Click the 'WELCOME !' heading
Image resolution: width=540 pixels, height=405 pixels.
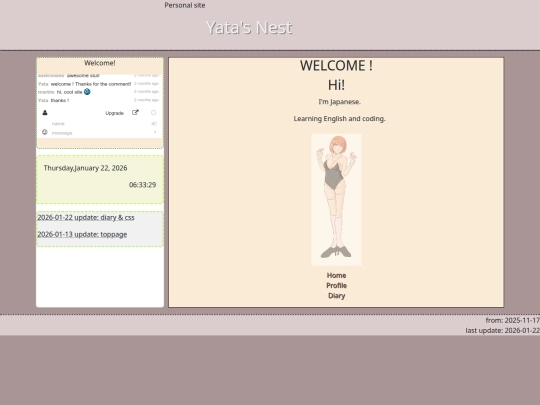(336, 65)
